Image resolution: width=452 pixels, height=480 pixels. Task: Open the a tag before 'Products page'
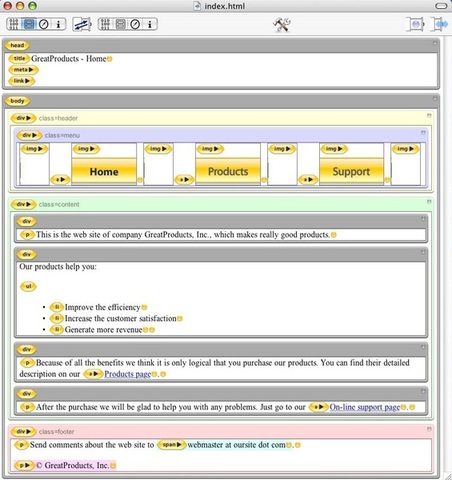click(x=93, y=374)
